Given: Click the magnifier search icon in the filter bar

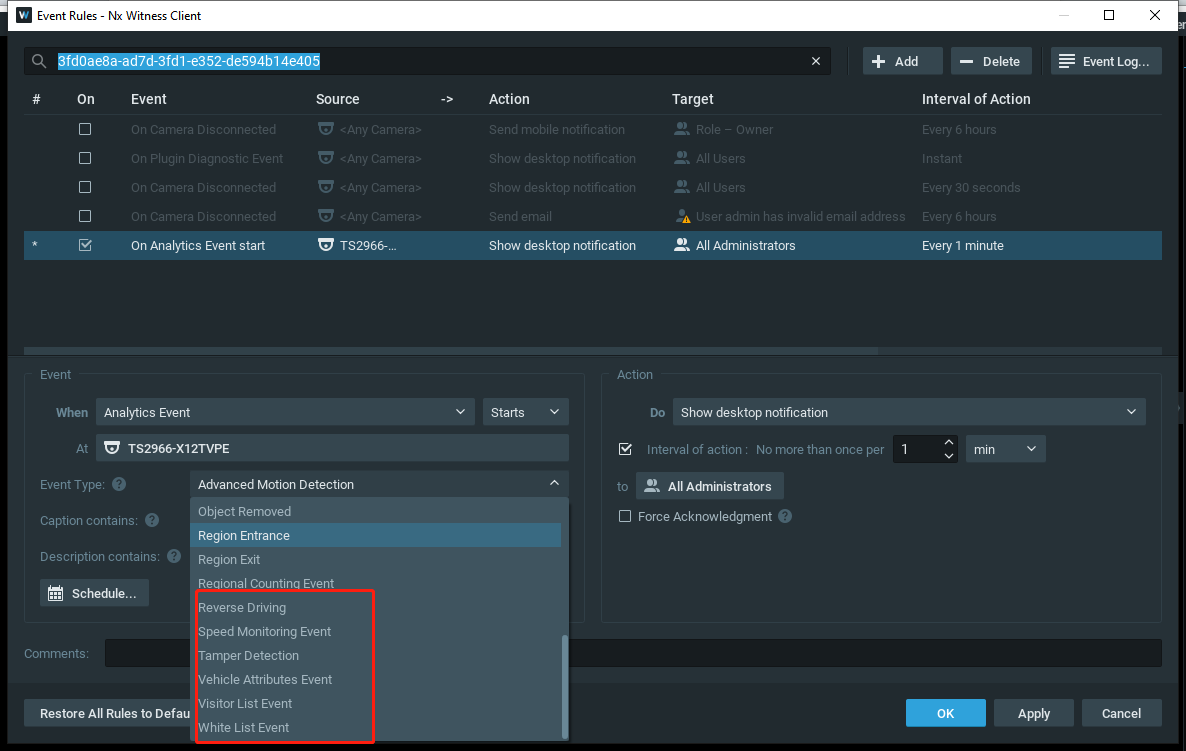Looking at the screenshot, I should tap(39, 61).
